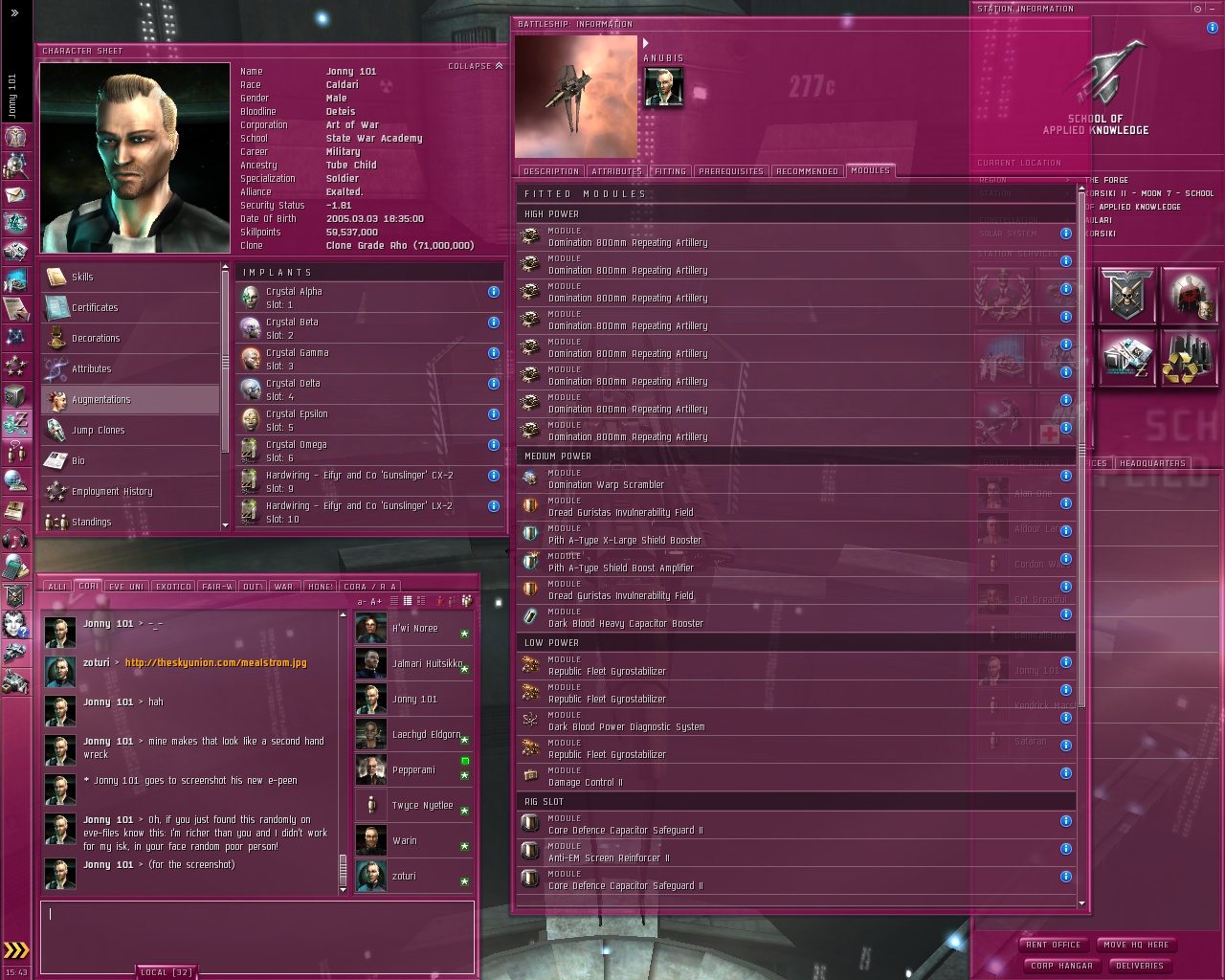This screenshot has height=980, width=1225.
Task: Open the reprocessing plant recycling icon
Action: 1188,358
